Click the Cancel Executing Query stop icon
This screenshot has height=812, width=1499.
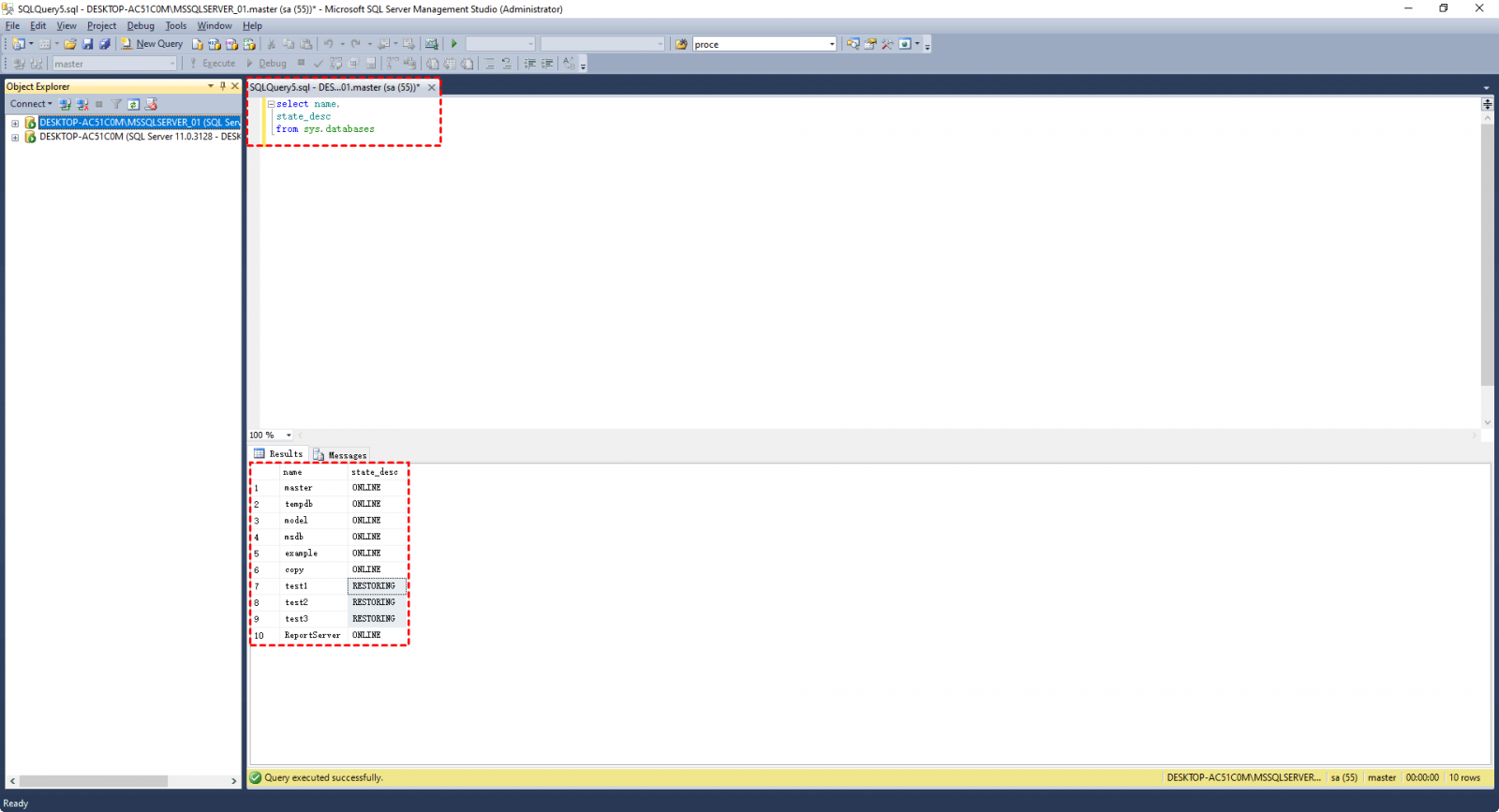[301, 64]
